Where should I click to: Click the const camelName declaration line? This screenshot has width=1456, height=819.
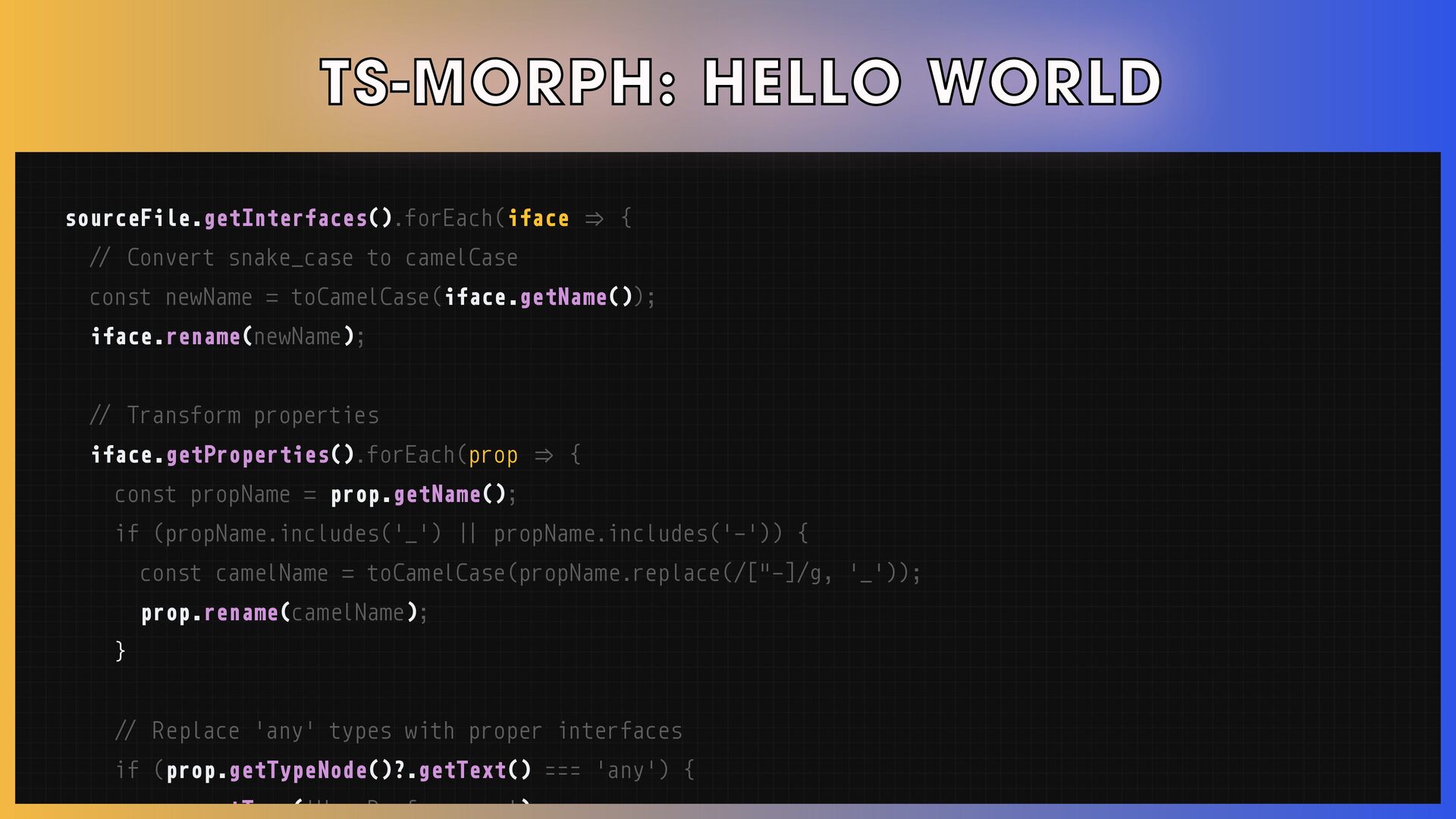531,573
